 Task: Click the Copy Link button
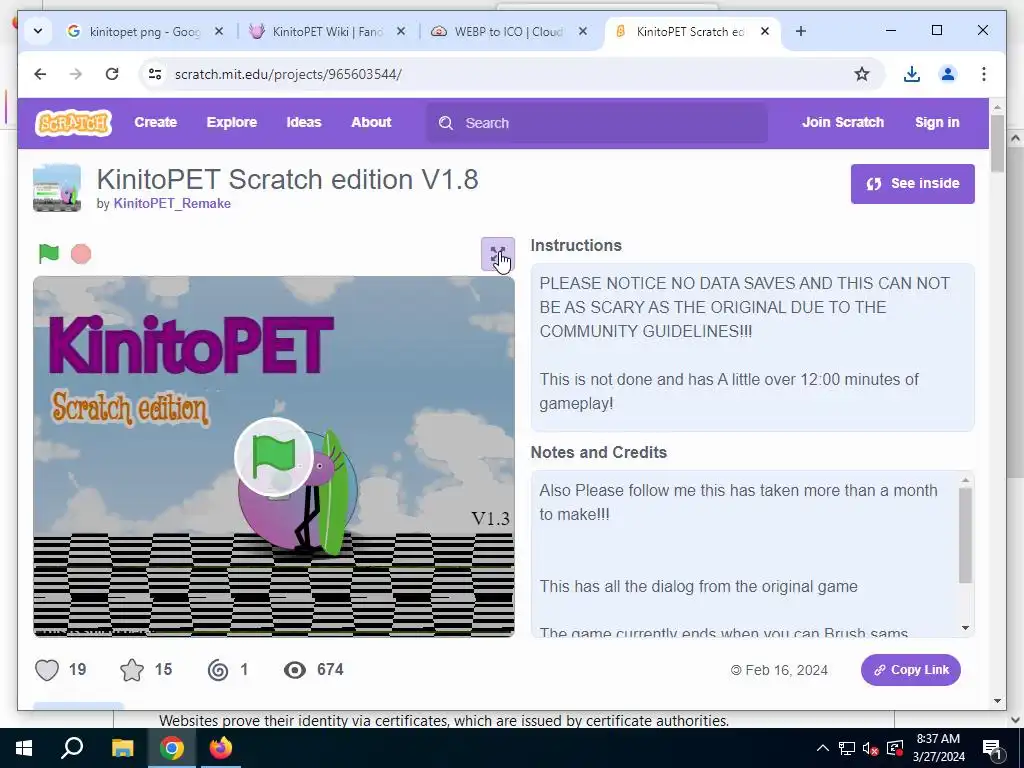910,670
